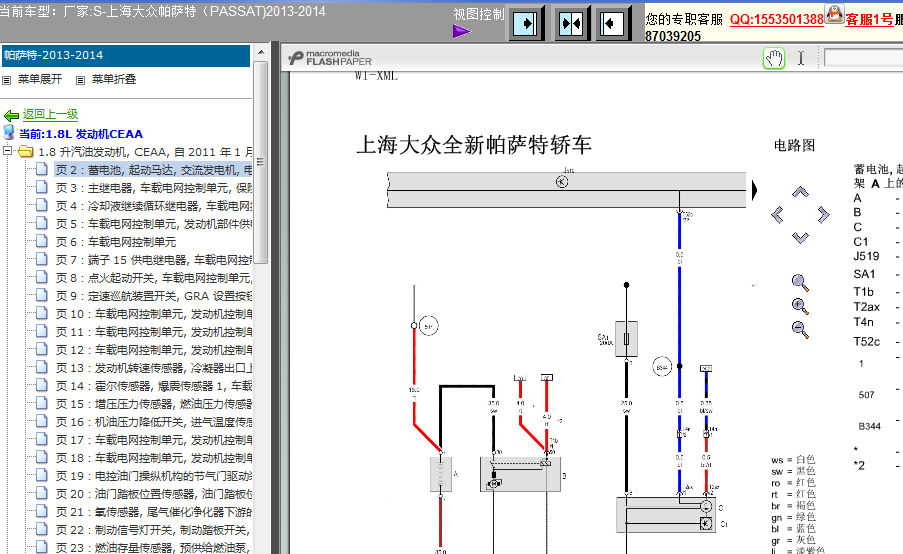Click 菜单折叠 to collapse the menu
903x554 pixels.
click(x=114, y=79)
